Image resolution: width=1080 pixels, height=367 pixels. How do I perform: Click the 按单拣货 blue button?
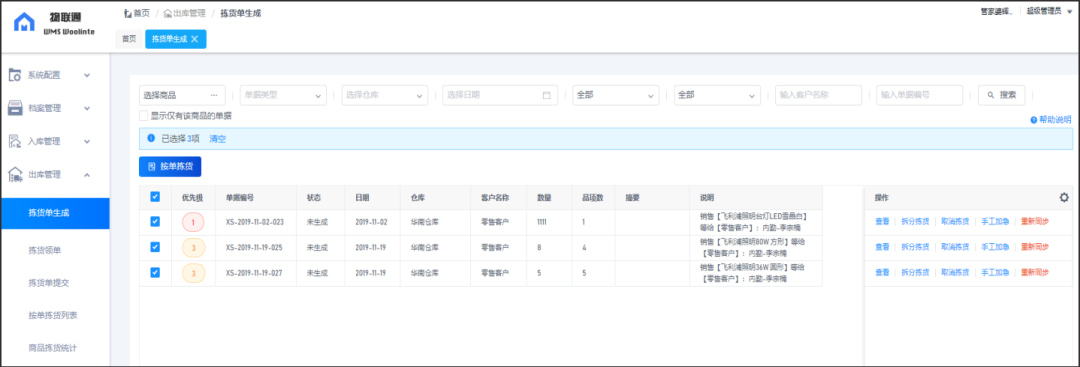click(x=170, y=167)
